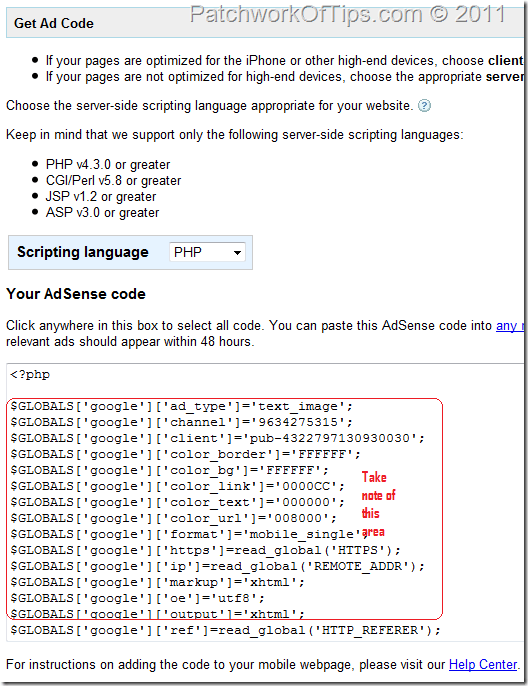Click the 'Choose the server-side scripting language' sentence
This screenshot has width=528, height=686.
click(210, 106)
